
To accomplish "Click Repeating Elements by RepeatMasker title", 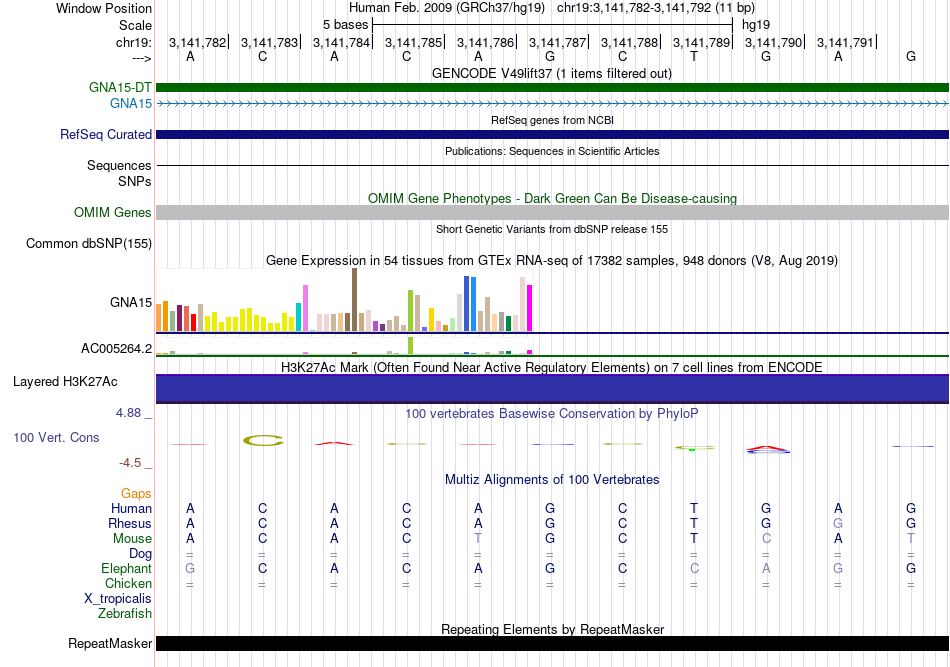I will pos(552,629).
